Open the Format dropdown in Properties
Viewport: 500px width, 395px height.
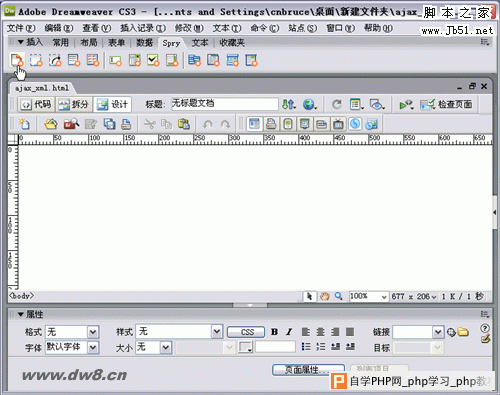pos(93,332)
